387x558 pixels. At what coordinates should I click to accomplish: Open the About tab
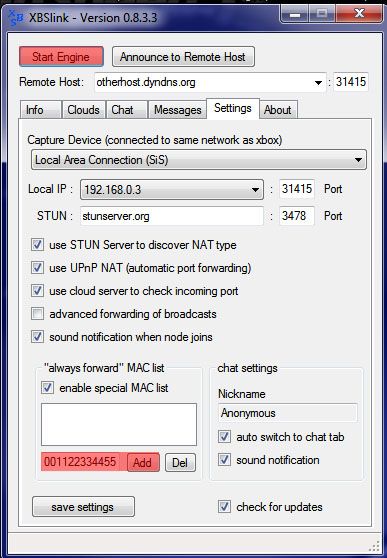pyautogui.click(x=278, y=110)
